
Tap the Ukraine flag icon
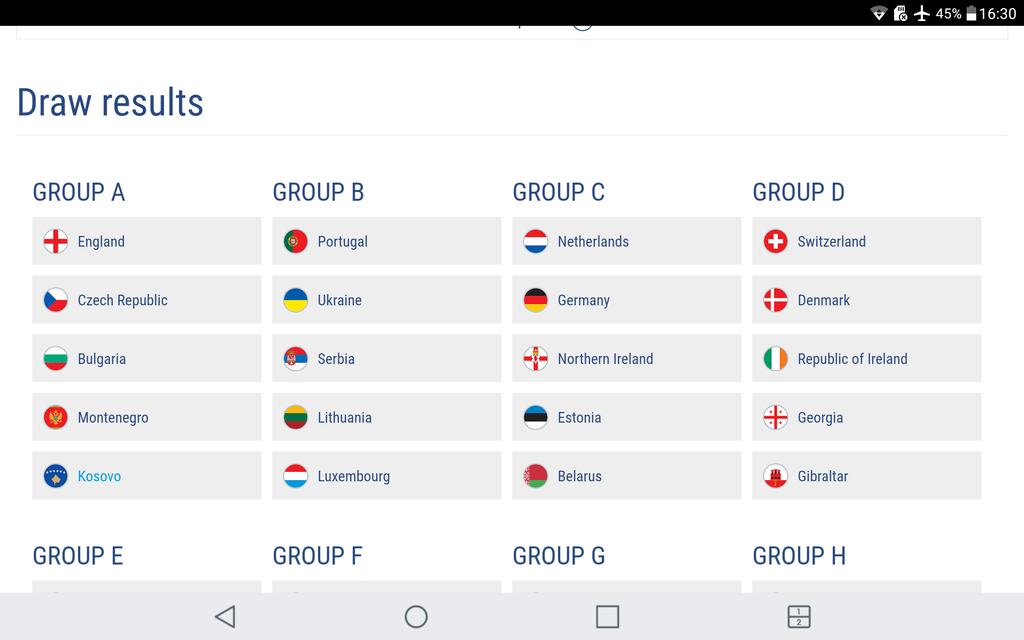(x=296, y=300)
